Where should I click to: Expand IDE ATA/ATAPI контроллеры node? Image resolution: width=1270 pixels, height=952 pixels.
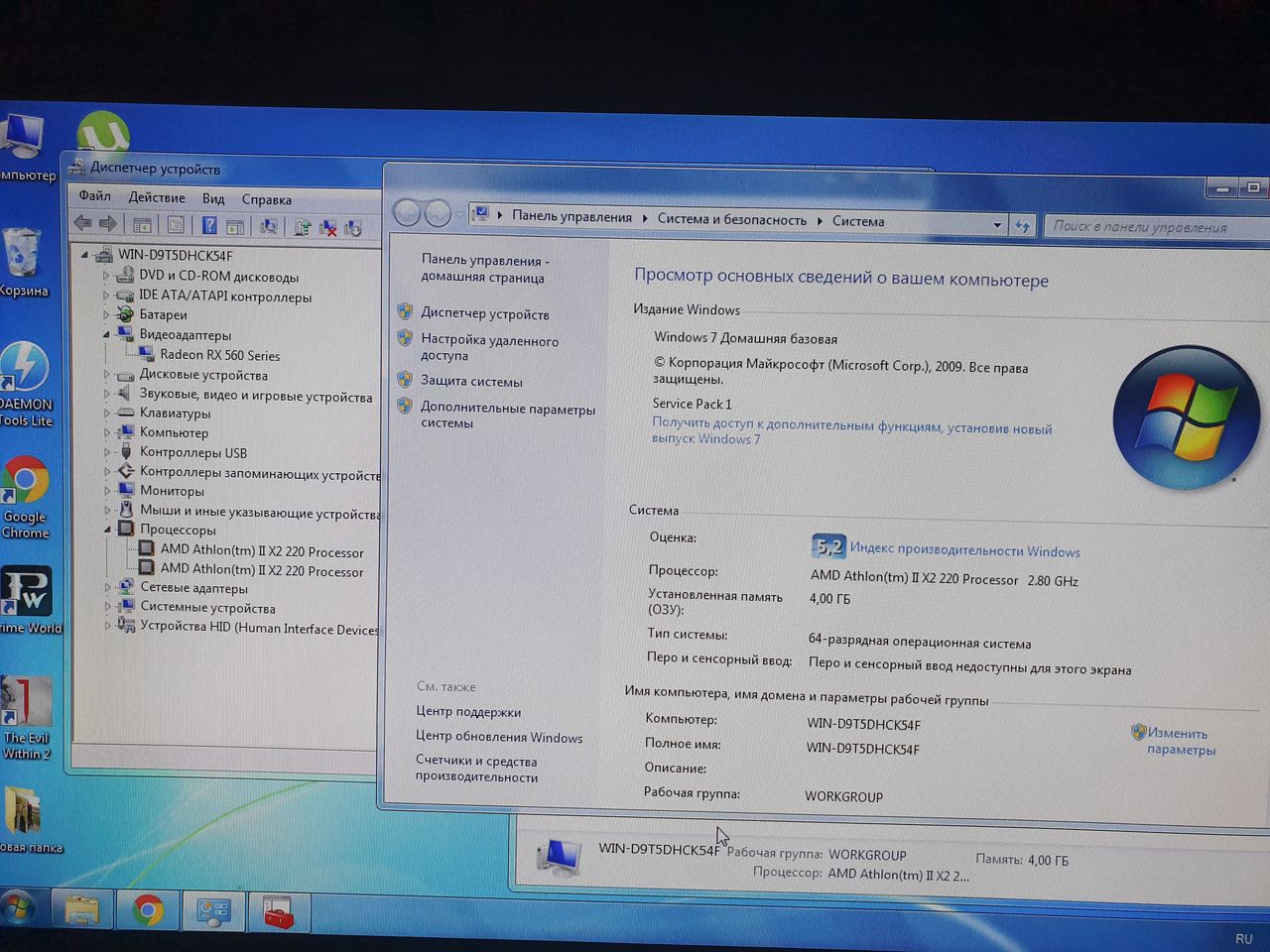point(106,296)
